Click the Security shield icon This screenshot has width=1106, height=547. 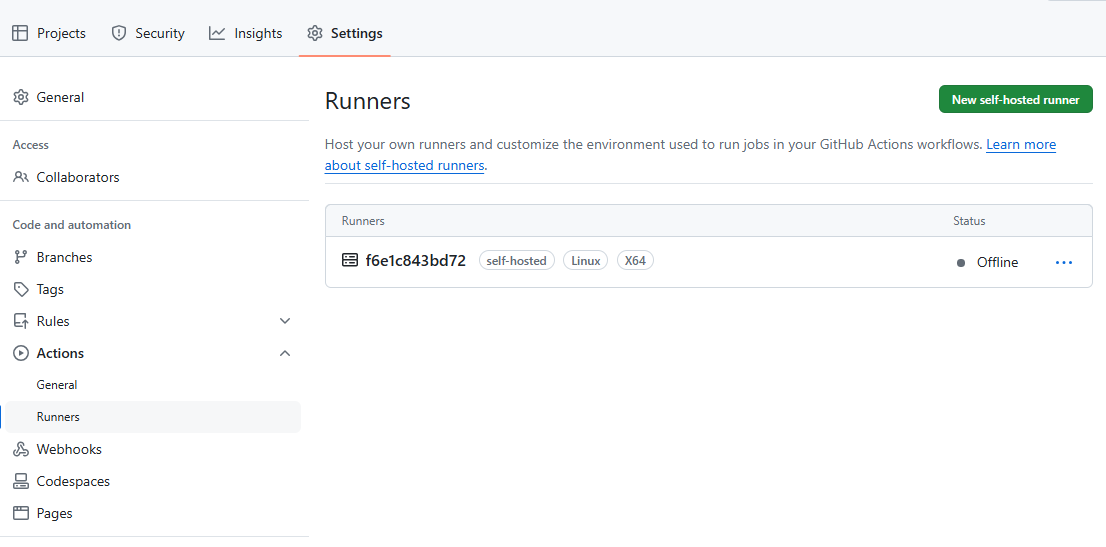pos(119,33)
